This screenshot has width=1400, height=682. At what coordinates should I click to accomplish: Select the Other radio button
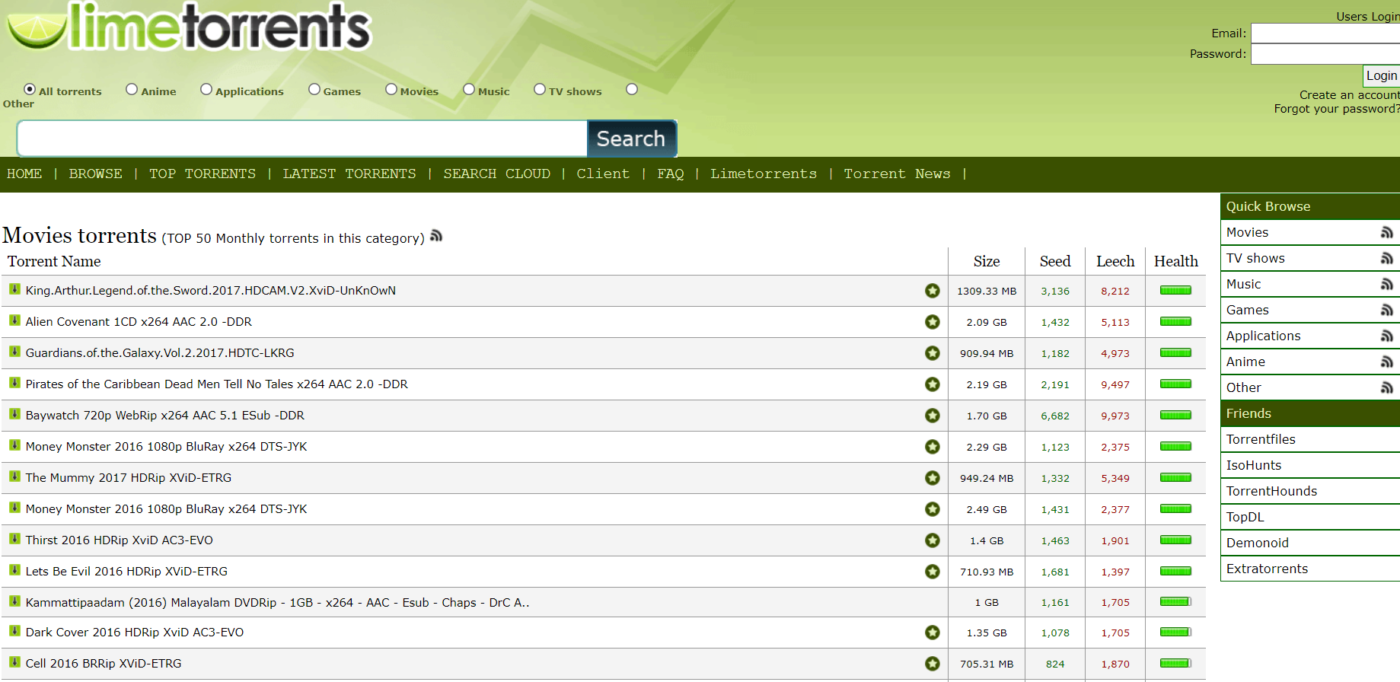coord(632,89)
